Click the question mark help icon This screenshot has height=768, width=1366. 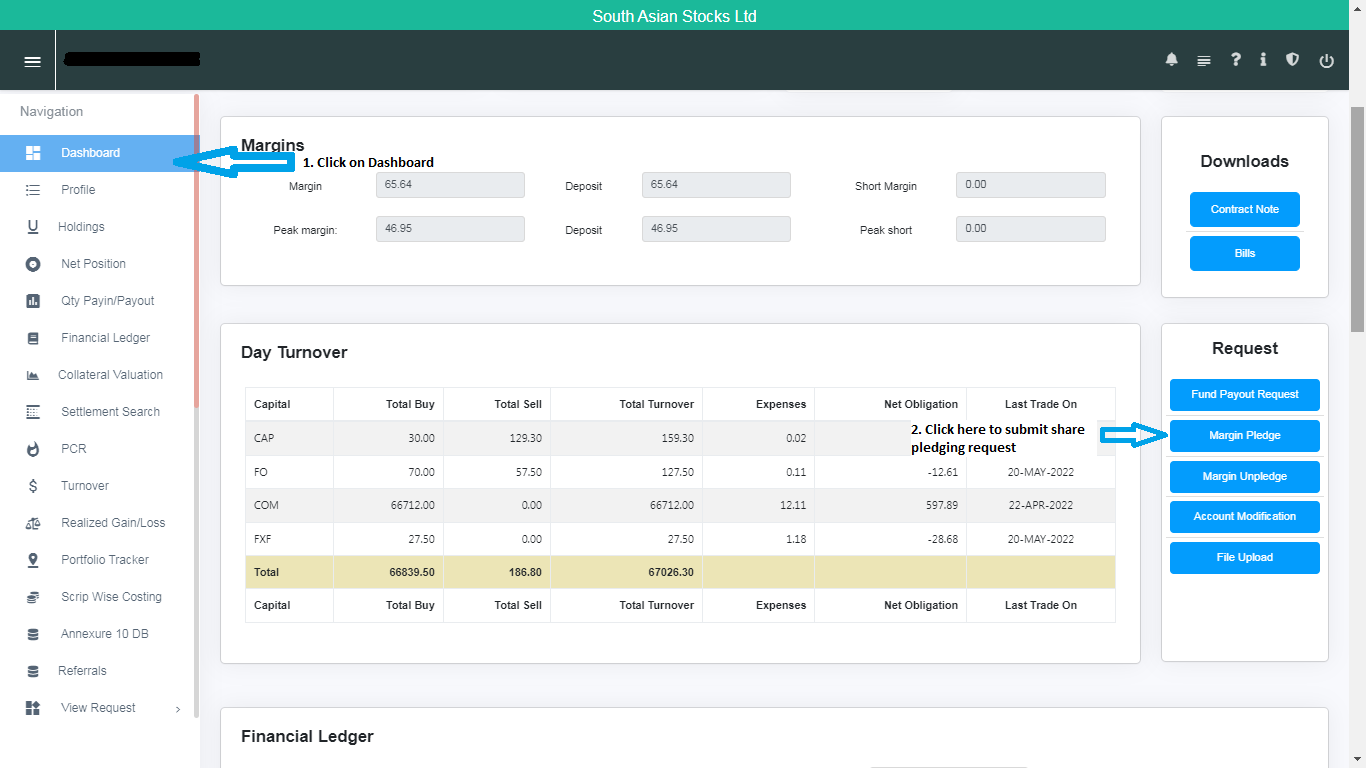pyautogui.click(x=1236, y=60)
